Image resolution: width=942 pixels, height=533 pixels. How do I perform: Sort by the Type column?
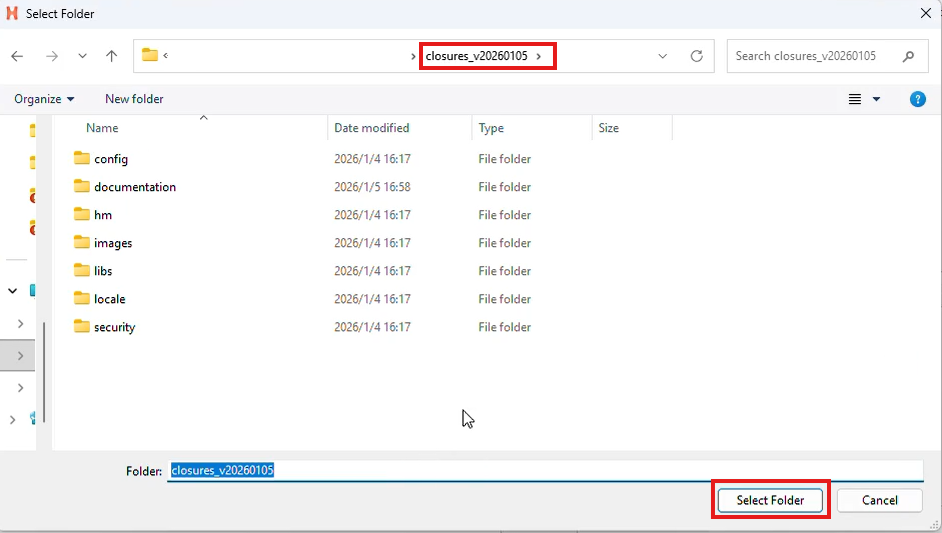491,127
